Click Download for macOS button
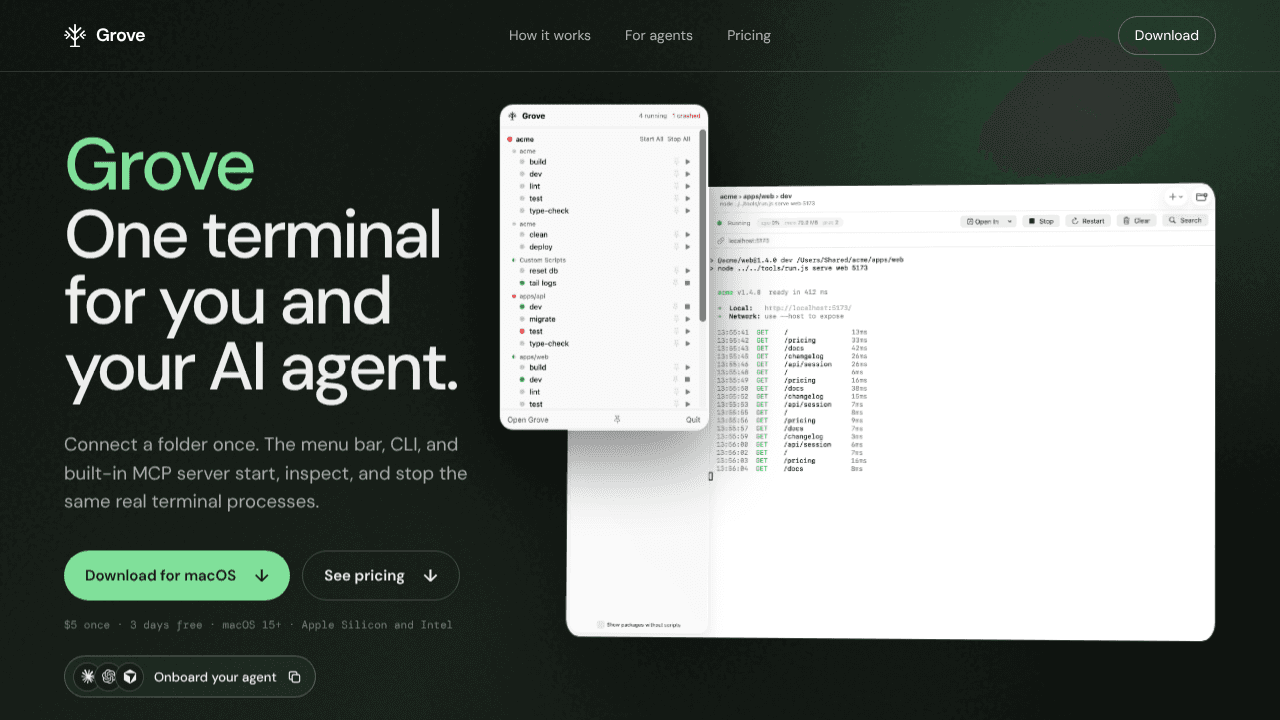This screenshot has height=720, width=1280. click(x=177, y=575)
